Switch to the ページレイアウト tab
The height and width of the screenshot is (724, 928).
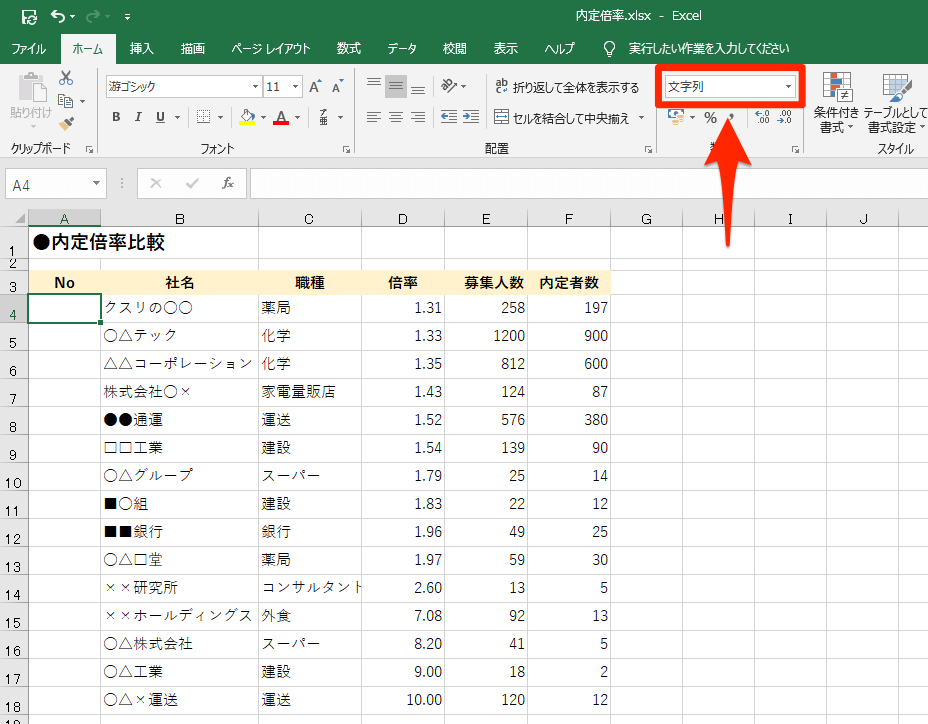tap(270, 49)
